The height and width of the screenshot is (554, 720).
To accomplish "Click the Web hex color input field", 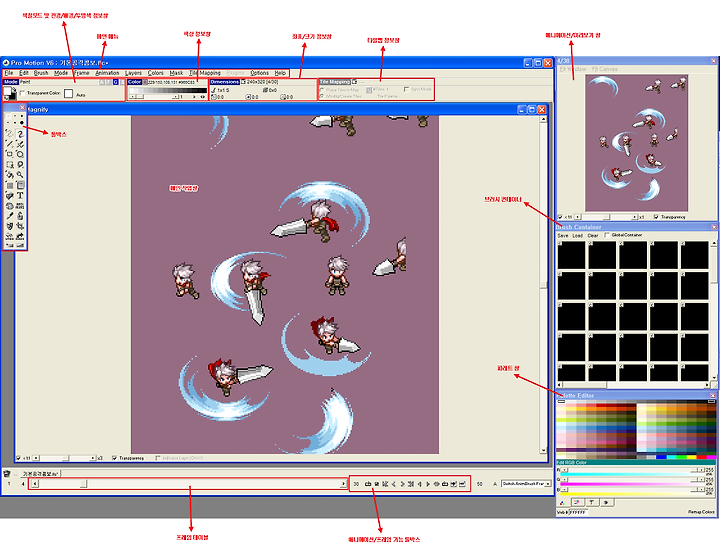I will point(579,512).
